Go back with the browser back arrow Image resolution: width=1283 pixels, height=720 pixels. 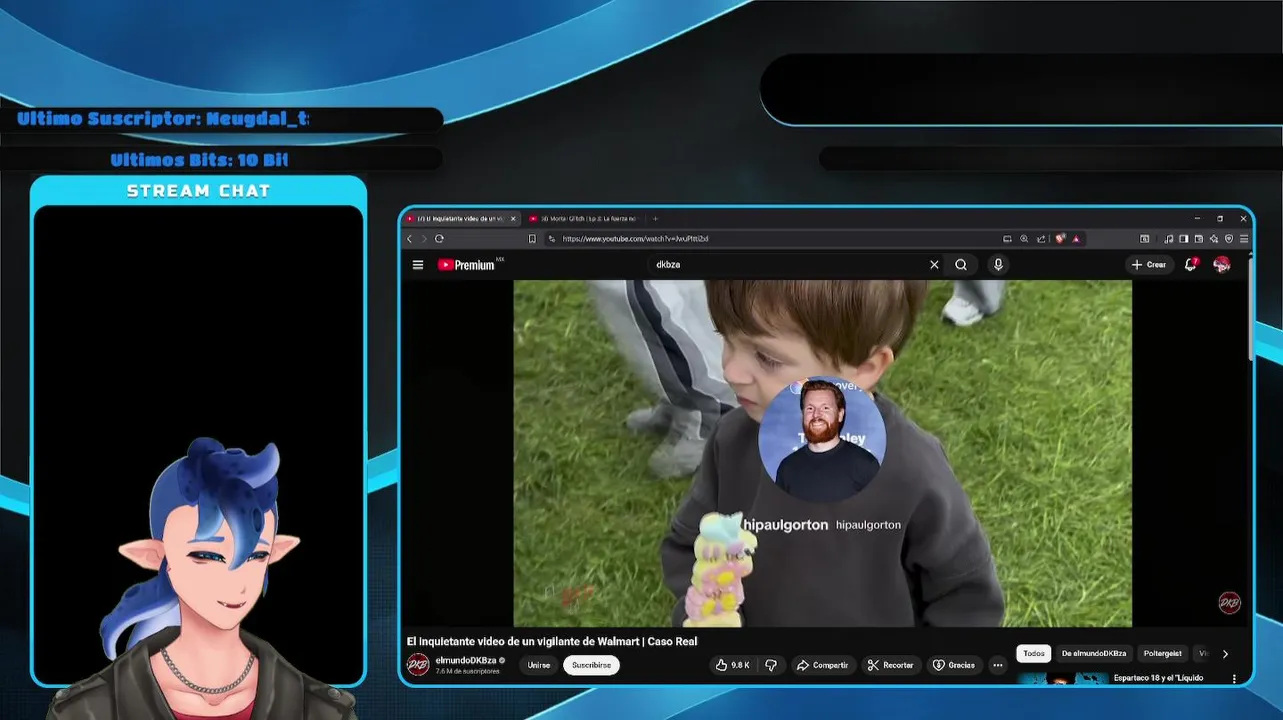point(409,239)
